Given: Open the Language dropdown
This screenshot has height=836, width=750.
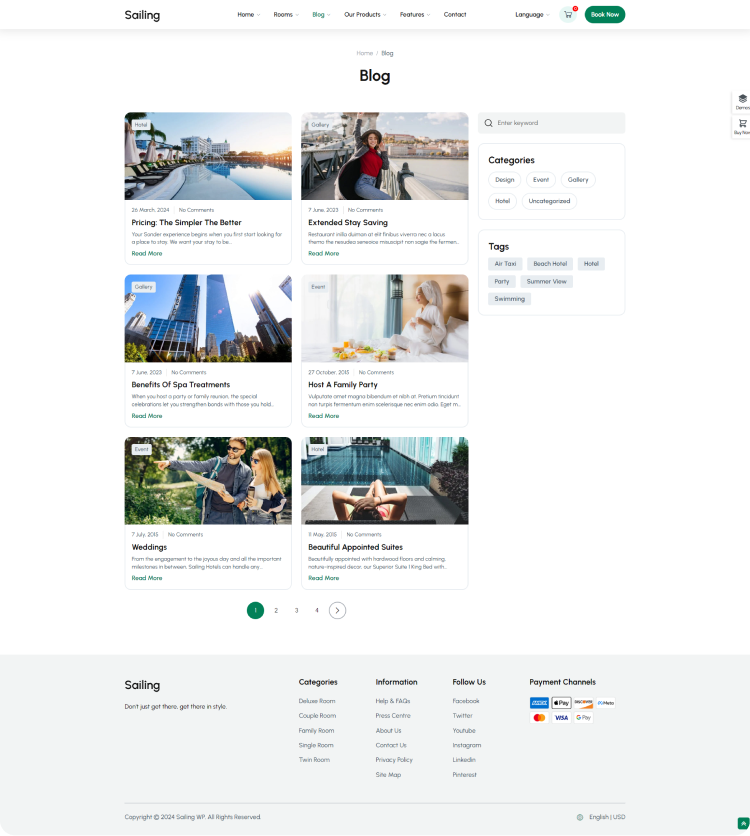Looking at the screenshot, I should tap(533, 14).
